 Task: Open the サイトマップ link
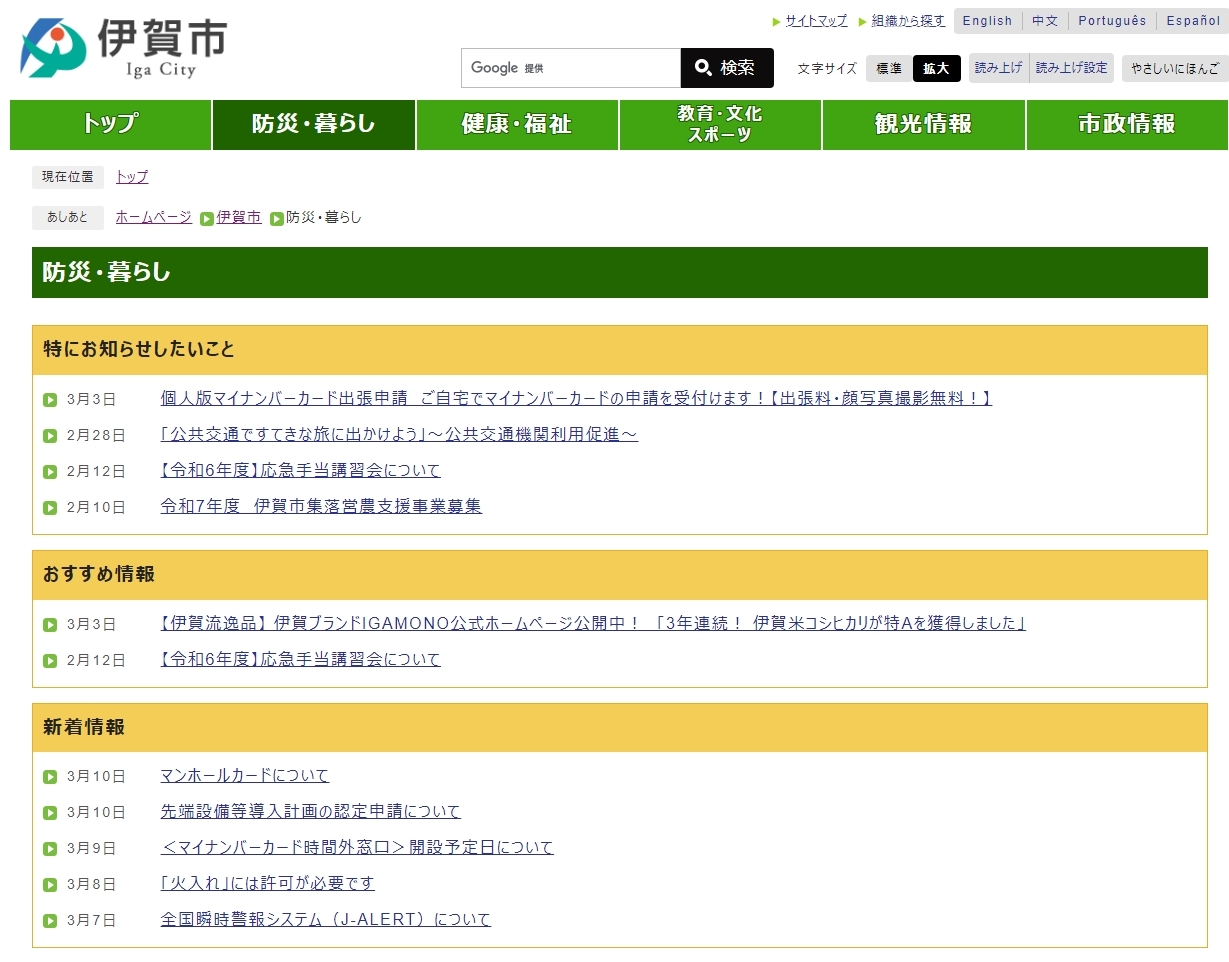815,21
